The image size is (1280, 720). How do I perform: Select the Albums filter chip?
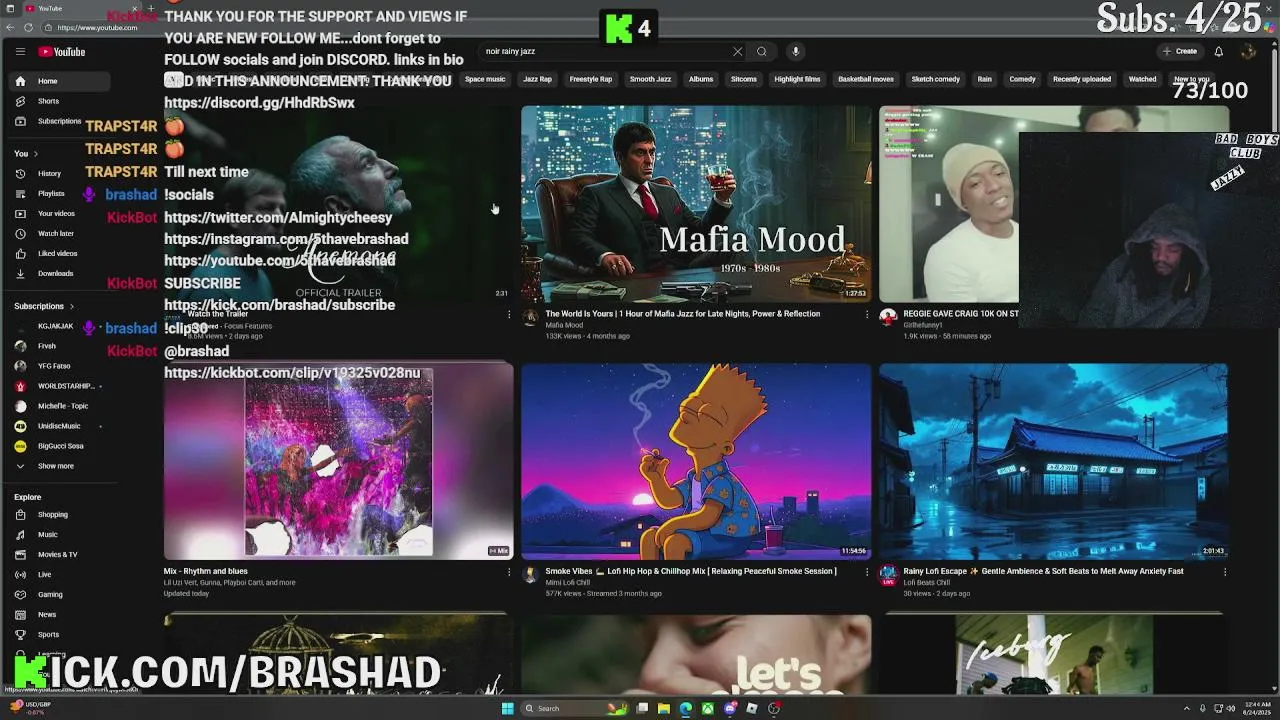point(701,79)
